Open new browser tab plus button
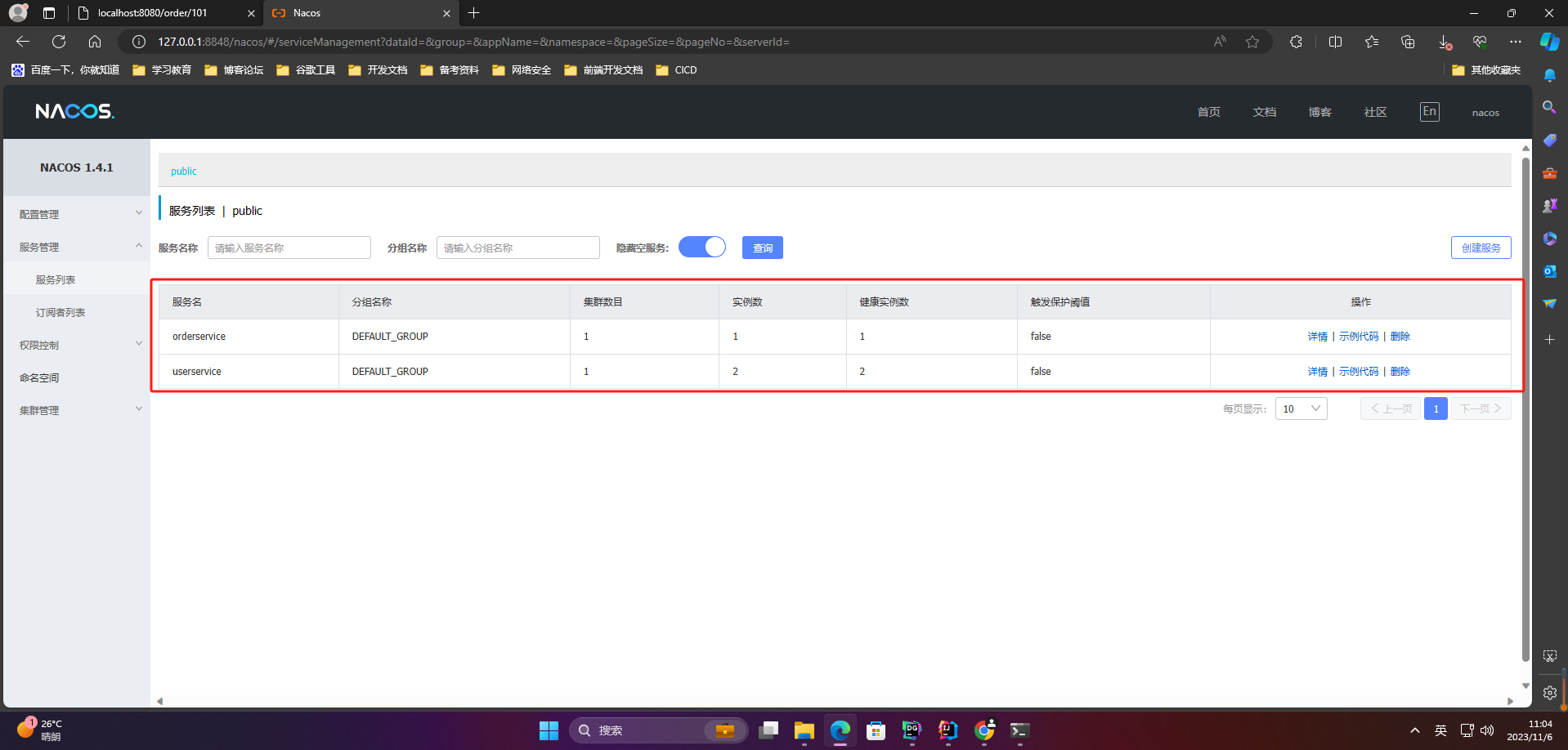Image resolution: width=1568 pixels, height=750 pixels. pos(474,13)
